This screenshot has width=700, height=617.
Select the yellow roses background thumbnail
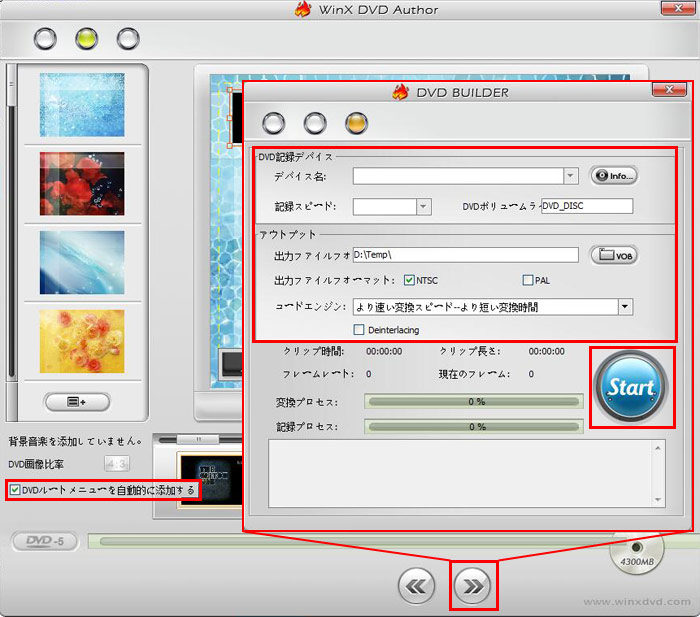[82, 341]
